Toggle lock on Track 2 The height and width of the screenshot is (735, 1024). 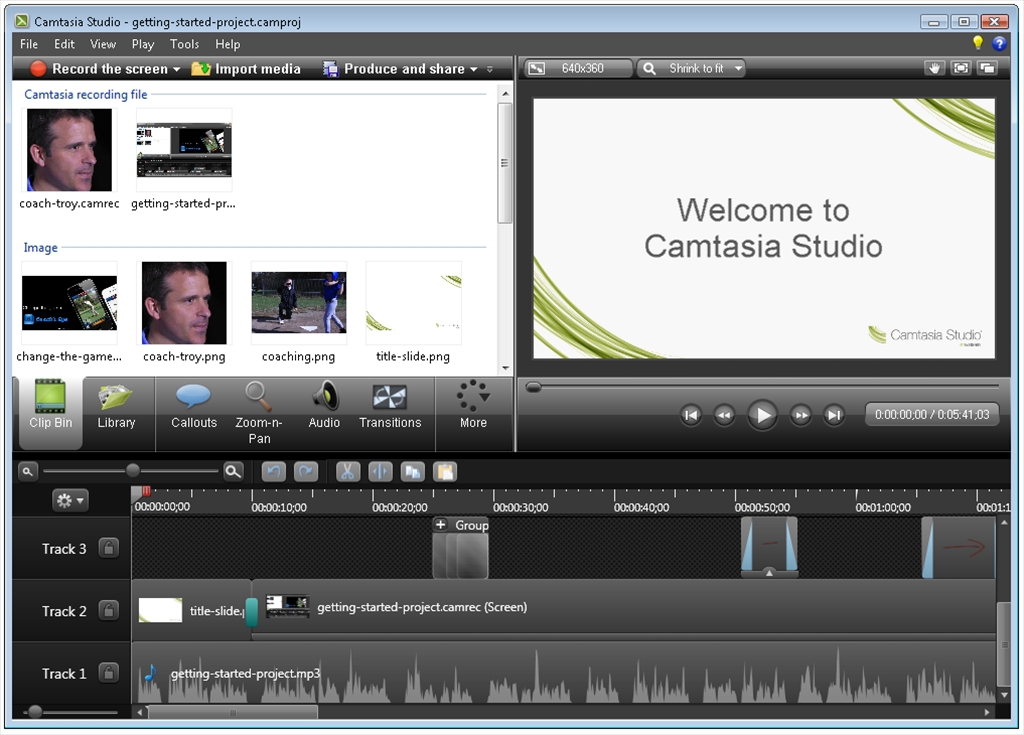pos(107,611)
